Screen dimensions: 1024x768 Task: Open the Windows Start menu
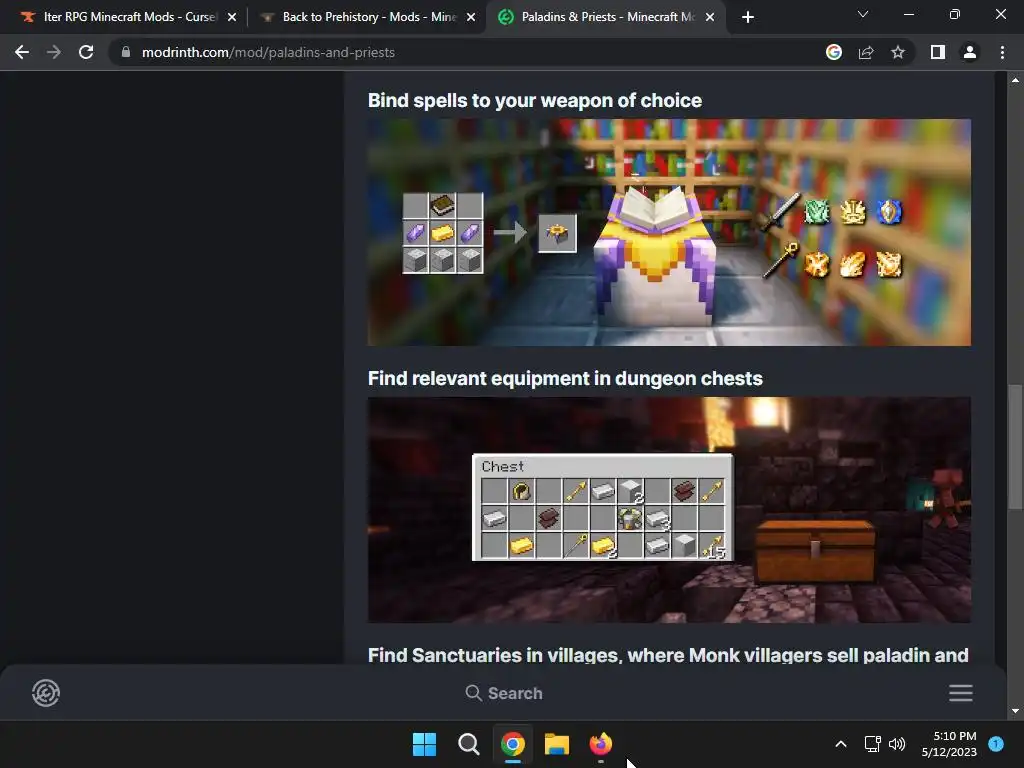(424, 744)
